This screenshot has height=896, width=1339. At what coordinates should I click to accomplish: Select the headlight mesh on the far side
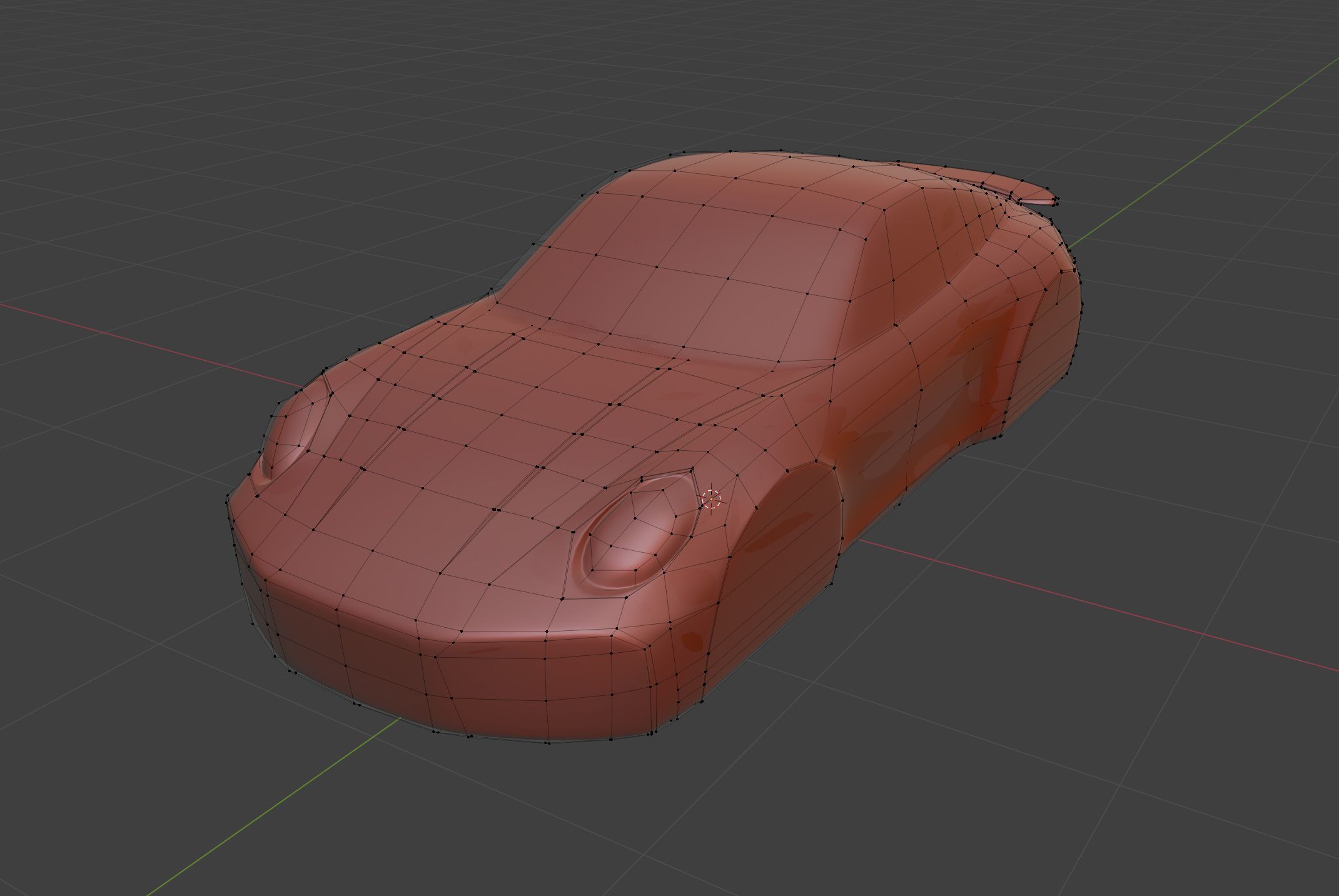click(294, 431)
